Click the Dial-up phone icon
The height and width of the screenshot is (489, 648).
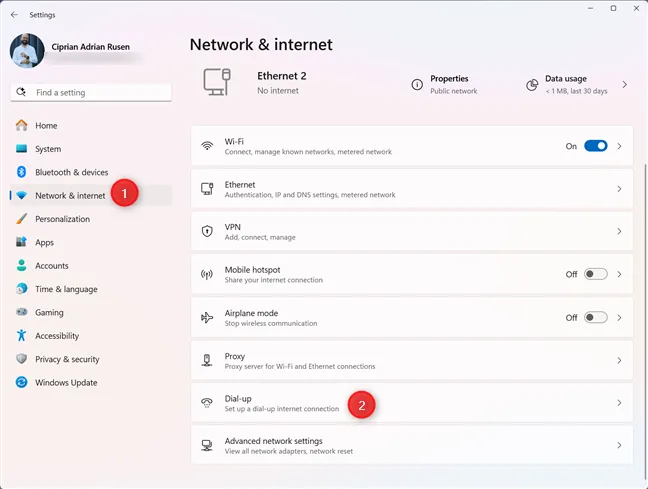pos(207,403)
